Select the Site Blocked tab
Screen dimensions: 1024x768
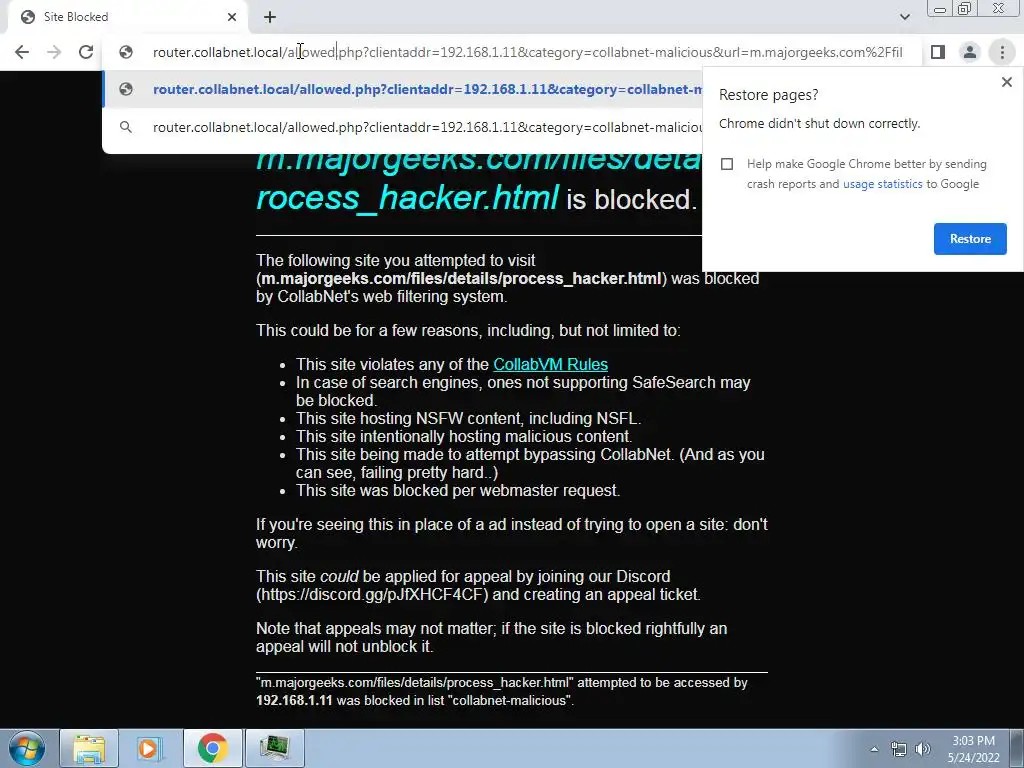[x=127, y=17]
